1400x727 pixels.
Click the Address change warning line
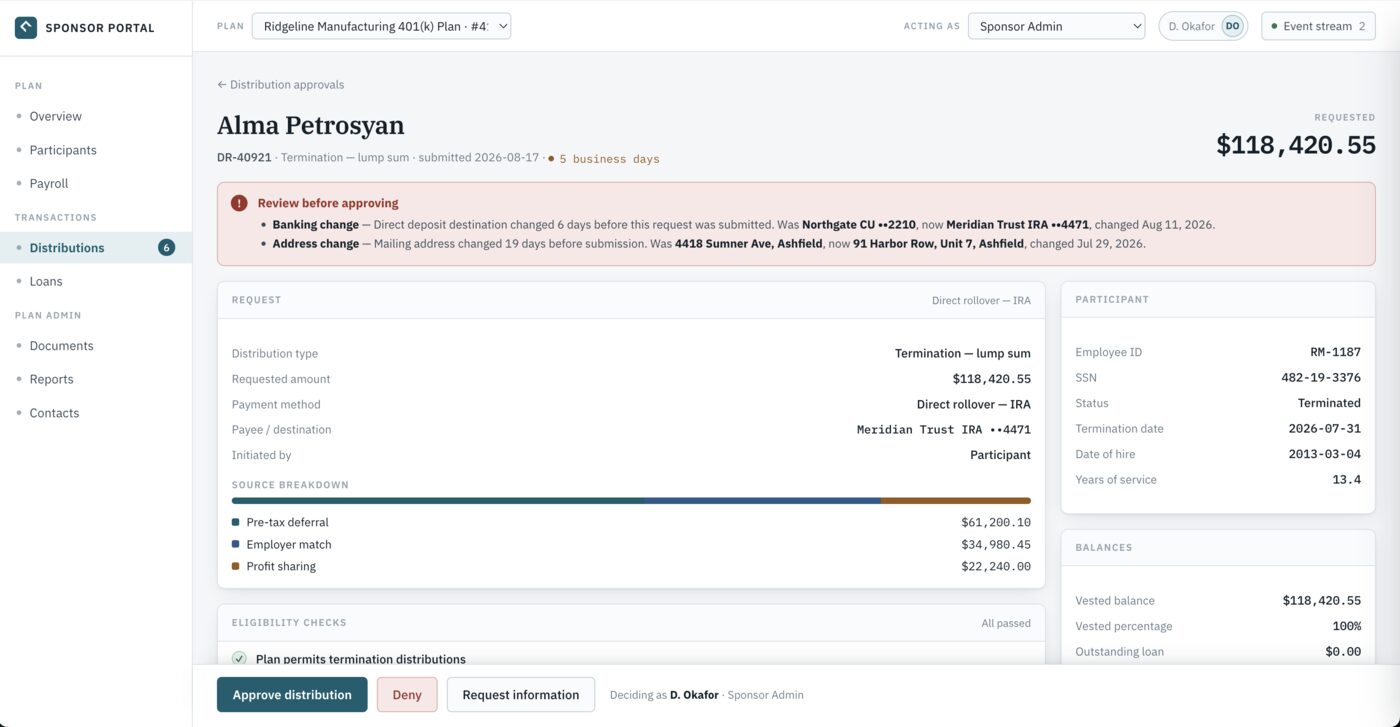pyautogui.click(x=709, y=243)
